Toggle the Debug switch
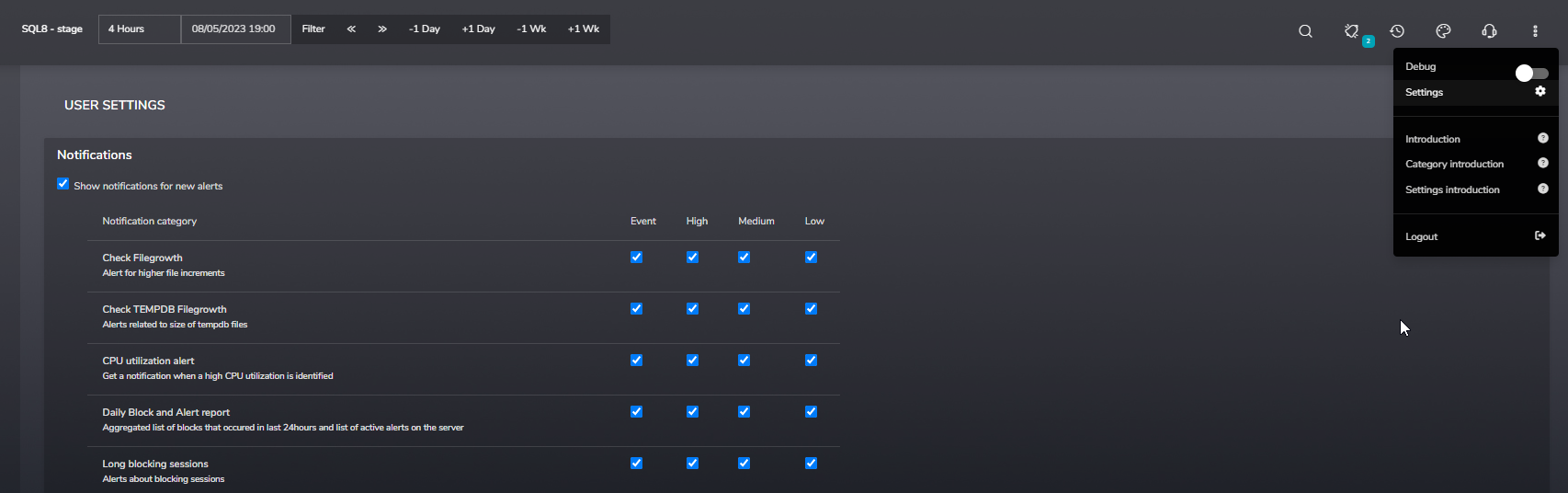 pos(1531,73)
